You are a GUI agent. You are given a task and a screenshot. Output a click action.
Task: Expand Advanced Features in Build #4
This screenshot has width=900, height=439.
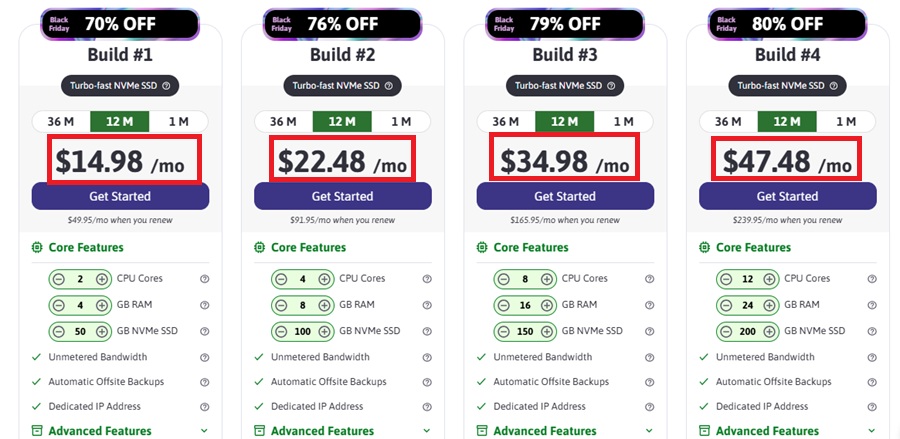(x=872, y=431)
